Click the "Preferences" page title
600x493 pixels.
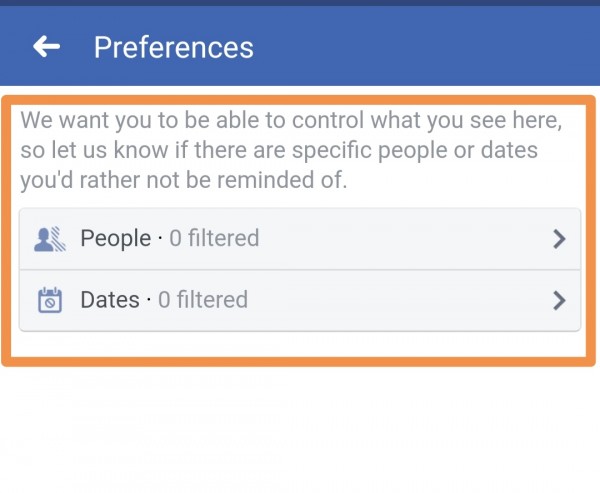pyautogui.click(x=173, y=47)
